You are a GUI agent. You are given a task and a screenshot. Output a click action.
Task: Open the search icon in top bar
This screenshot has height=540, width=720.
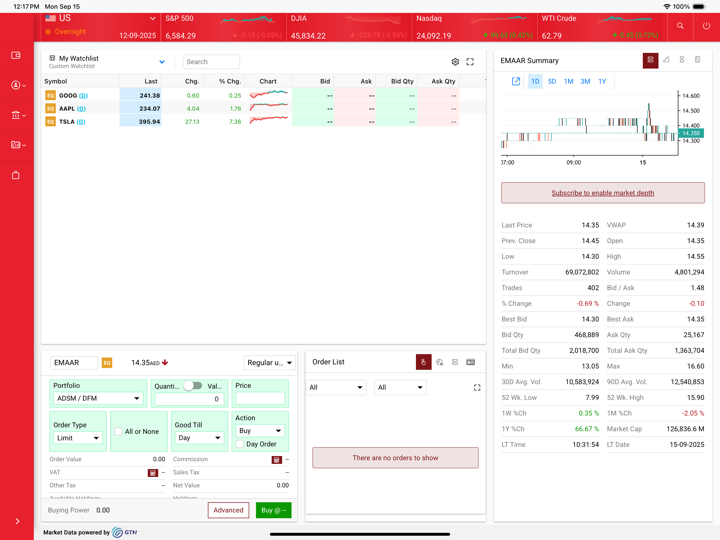(680, 26)
